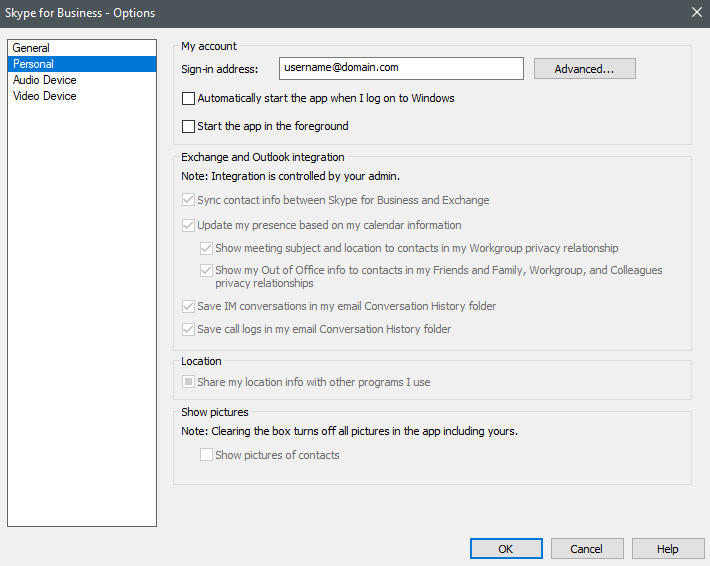Viewport: 710px width, 566px height.
Task: Select General in the options list
Action: (82, 48)
